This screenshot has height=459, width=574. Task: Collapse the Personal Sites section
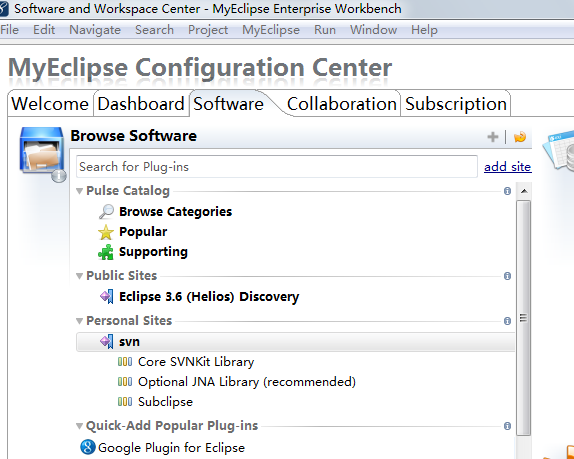tap(79, 321)
